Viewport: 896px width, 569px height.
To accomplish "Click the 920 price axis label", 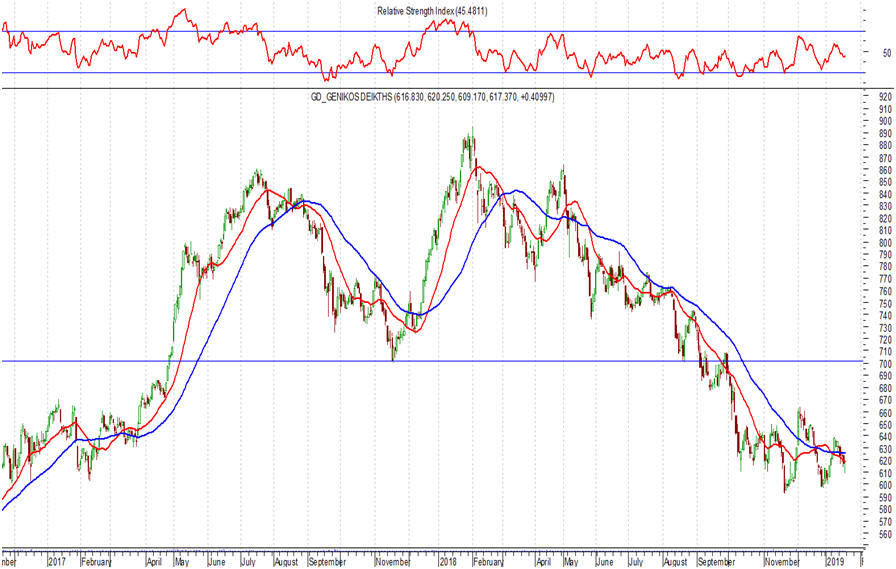I will pos(885,97).
